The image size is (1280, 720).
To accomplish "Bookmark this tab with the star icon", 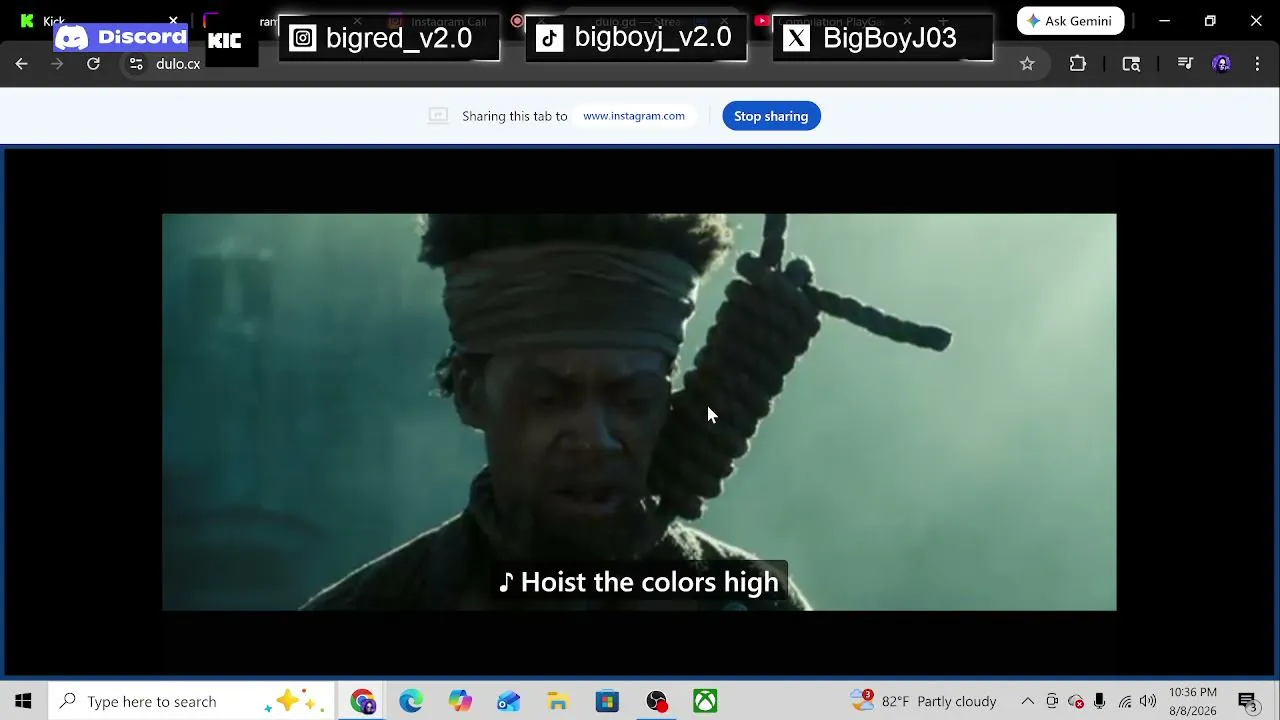I will [1027, 64].
